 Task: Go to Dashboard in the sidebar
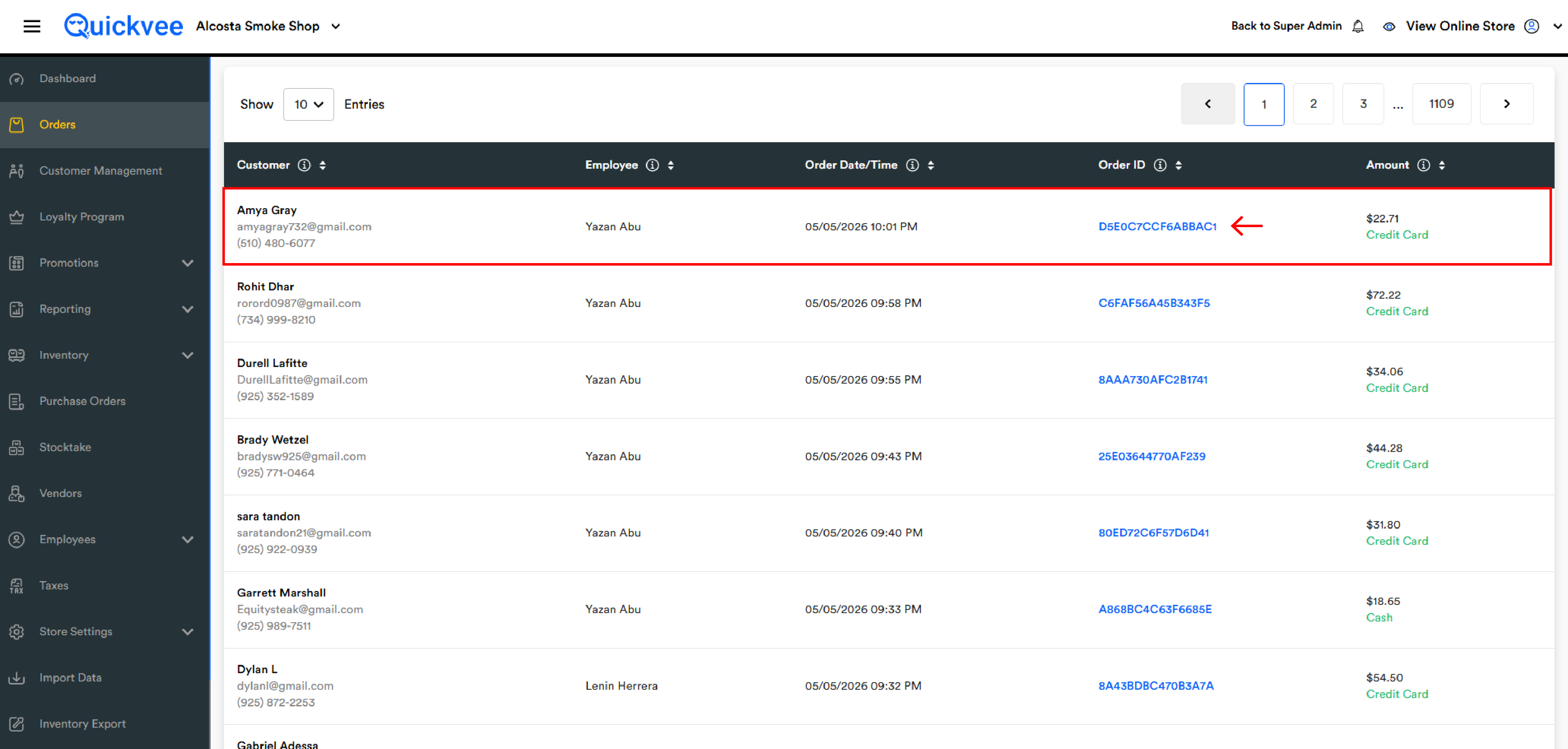click(68, 79)
